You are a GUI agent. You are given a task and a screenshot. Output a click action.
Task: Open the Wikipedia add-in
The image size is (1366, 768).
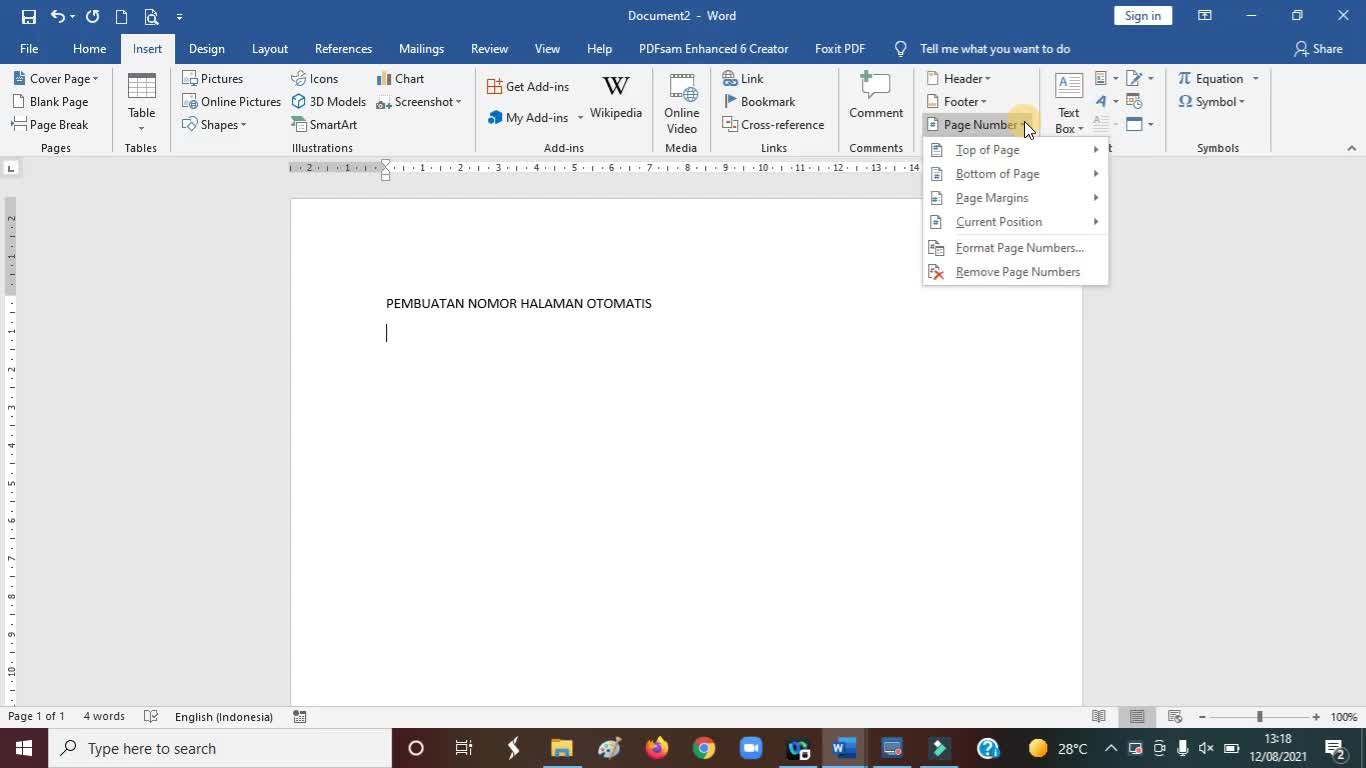616,98
